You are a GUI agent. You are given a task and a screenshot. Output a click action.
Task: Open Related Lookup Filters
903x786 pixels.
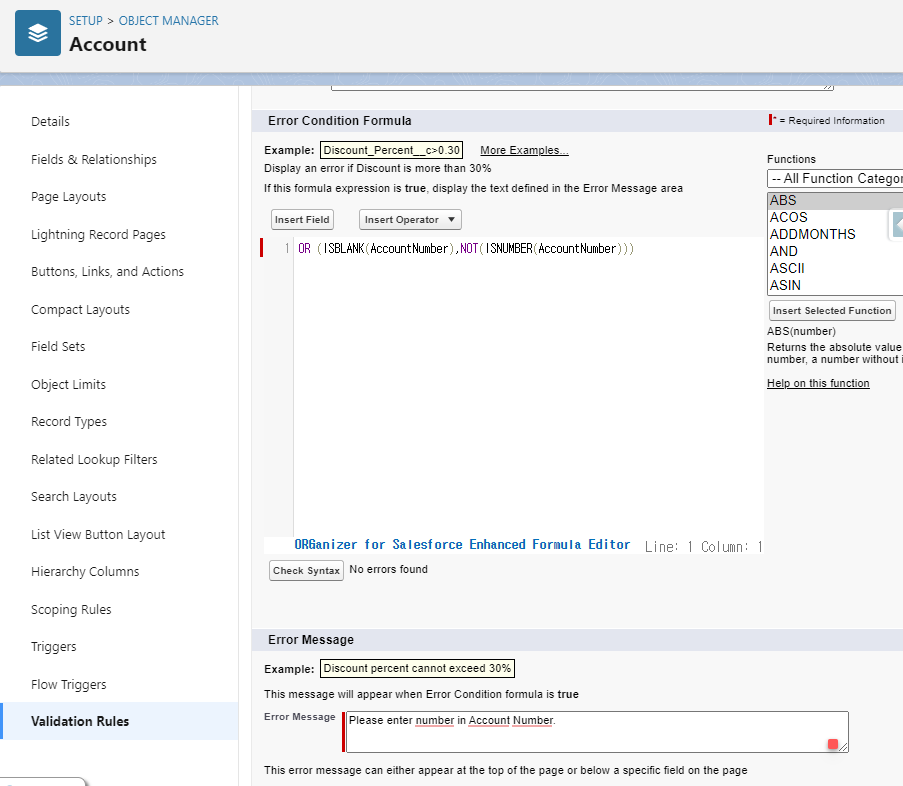[94, 460]
